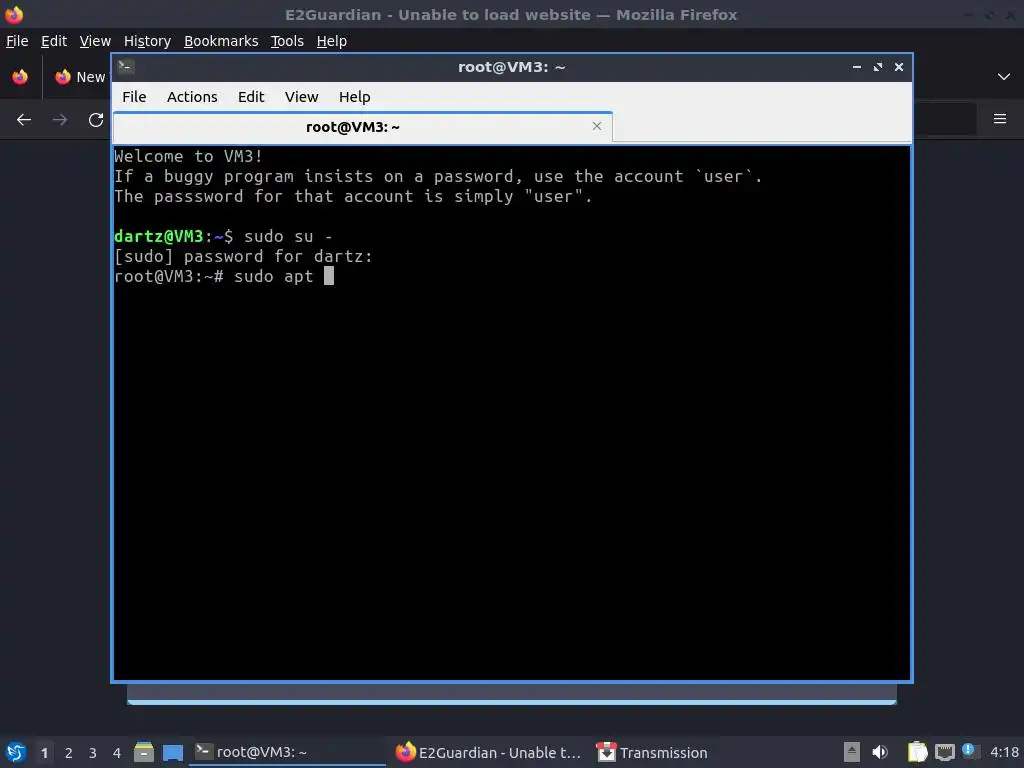Image resolution: width=1024 pixels, height=768 pixels.
Task: Open Firefox View menu
Action: (95, 41)
